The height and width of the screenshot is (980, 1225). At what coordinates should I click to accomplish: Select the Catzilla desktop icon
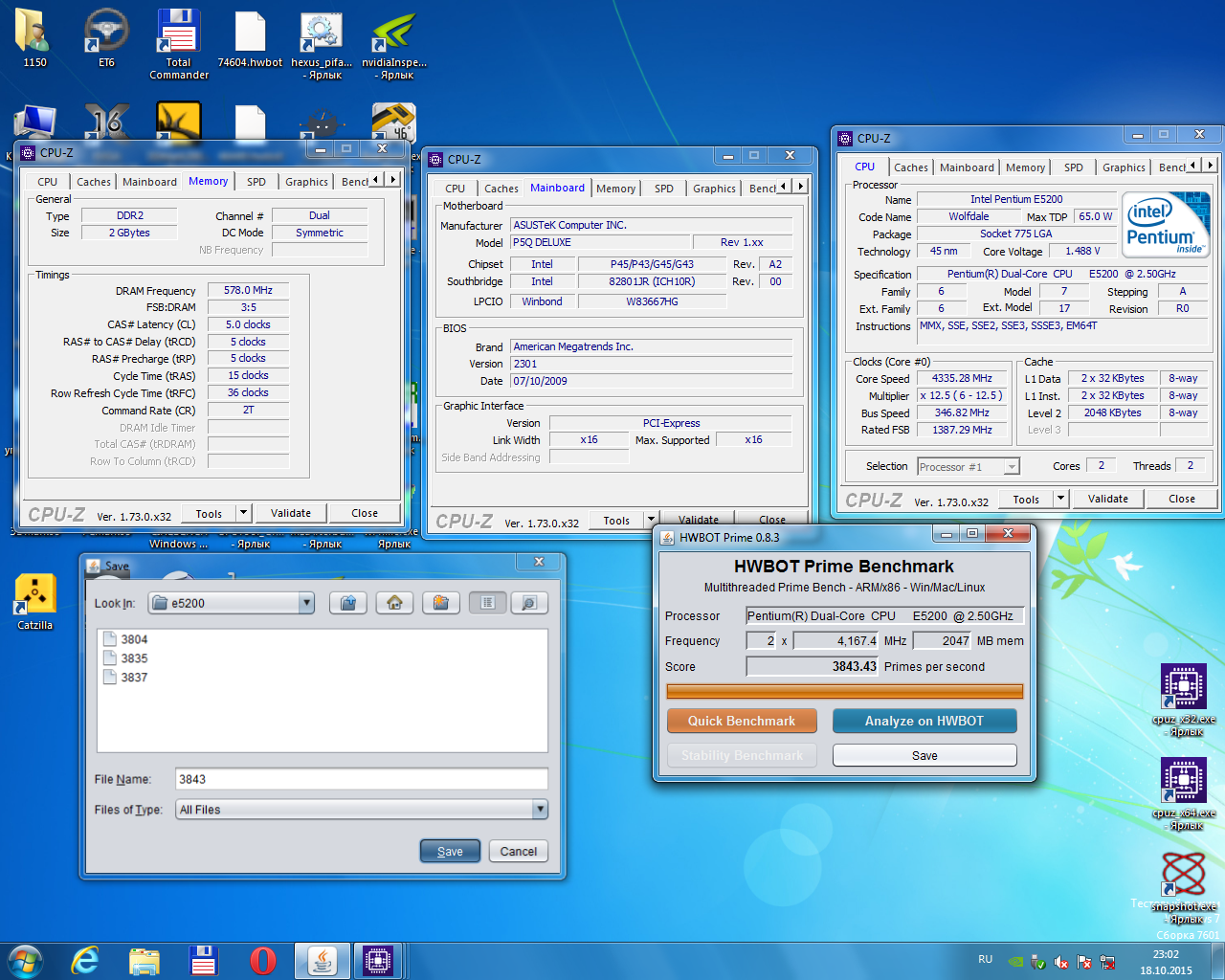pyautogui.click(x=34, y=601)
